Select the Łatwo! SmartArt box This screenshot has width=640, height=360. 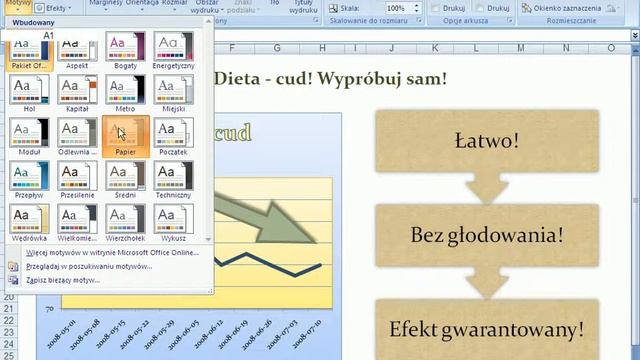[487, 141]
